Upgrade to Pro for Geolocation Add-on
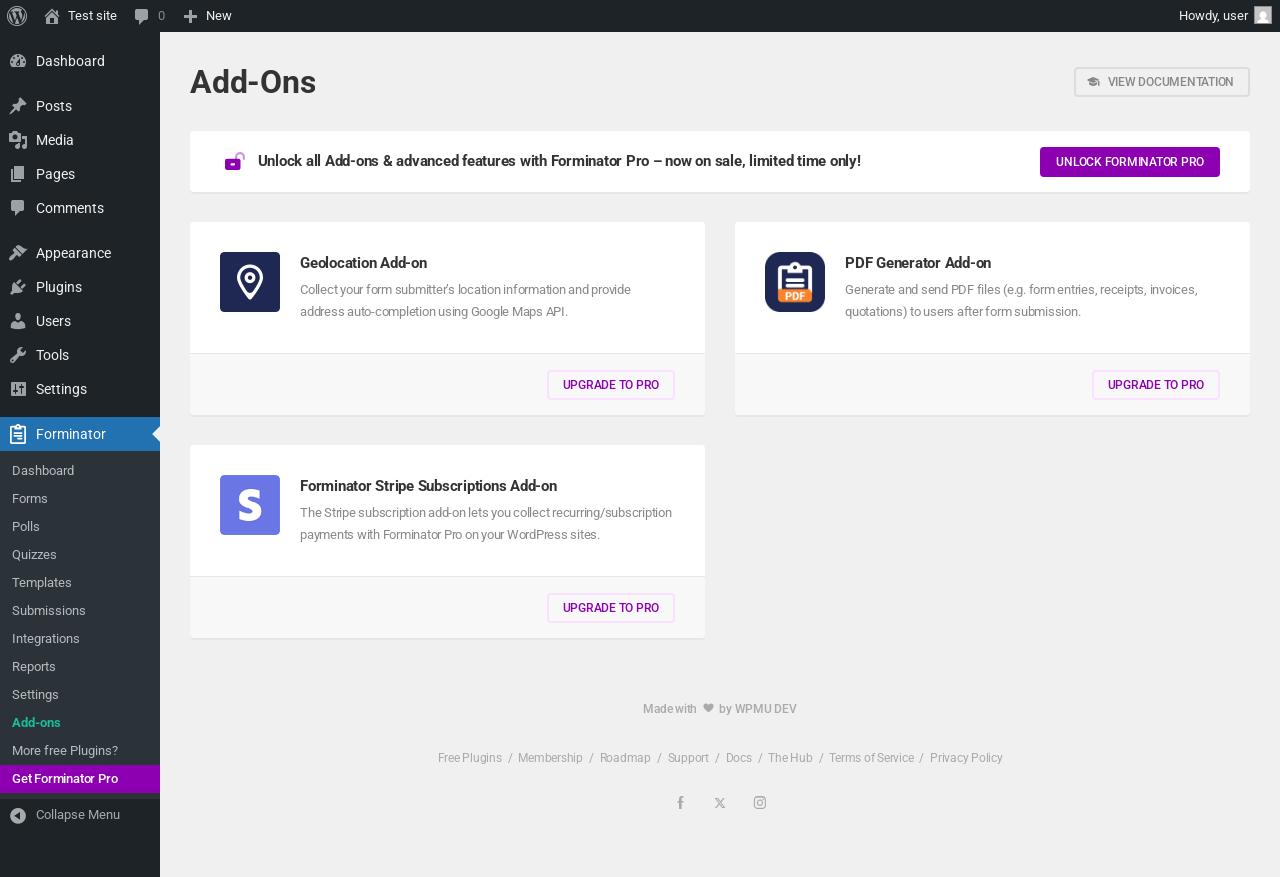Image resolution: width=1280 pixels, height=877 pixels. tap(611, 385)
